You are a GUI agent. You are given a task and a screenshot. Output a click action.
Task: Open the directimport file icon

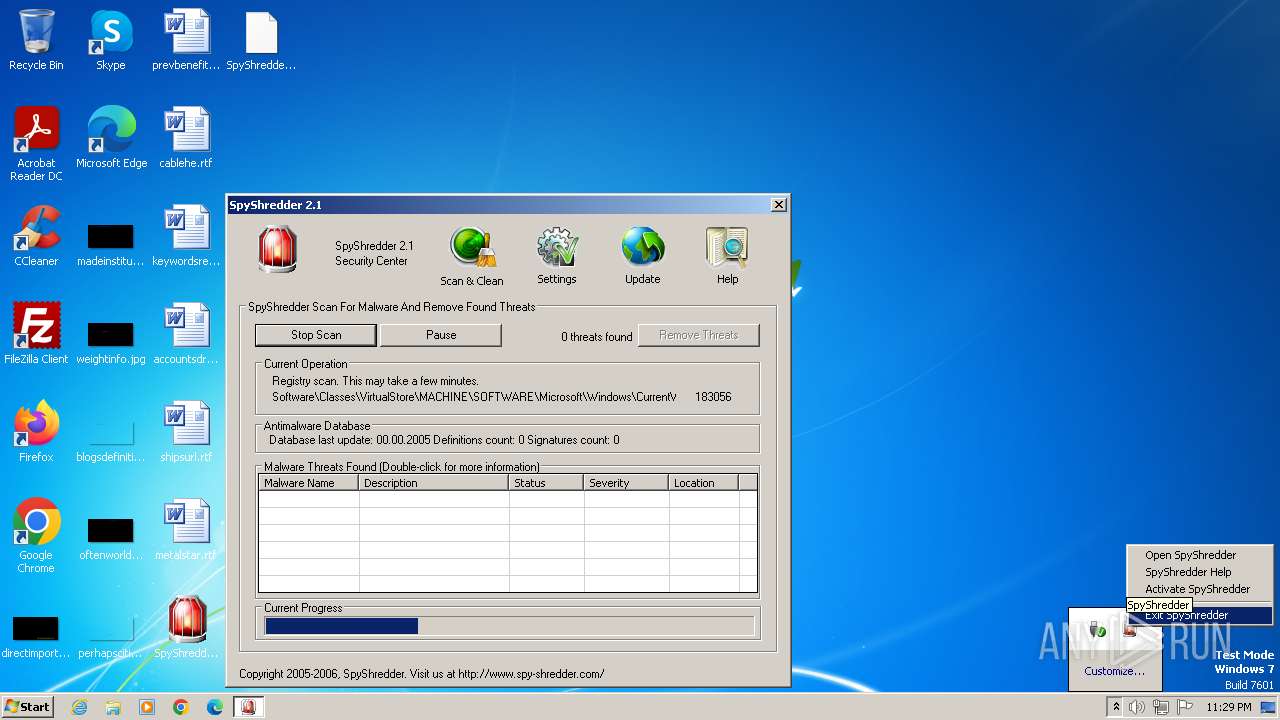(36, 635)
